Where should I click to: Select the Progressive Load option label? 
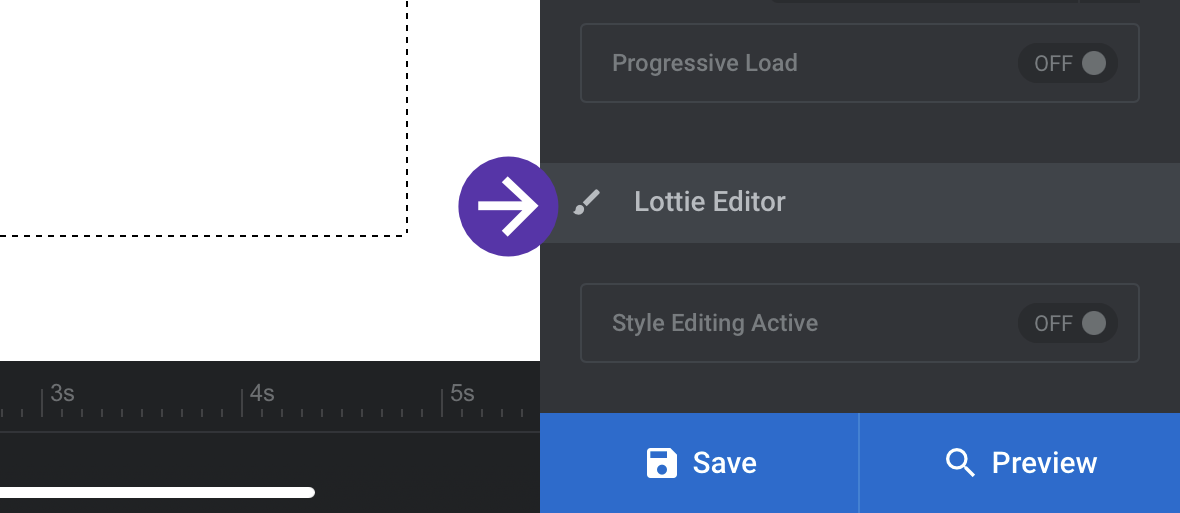[x=704, y=63]
